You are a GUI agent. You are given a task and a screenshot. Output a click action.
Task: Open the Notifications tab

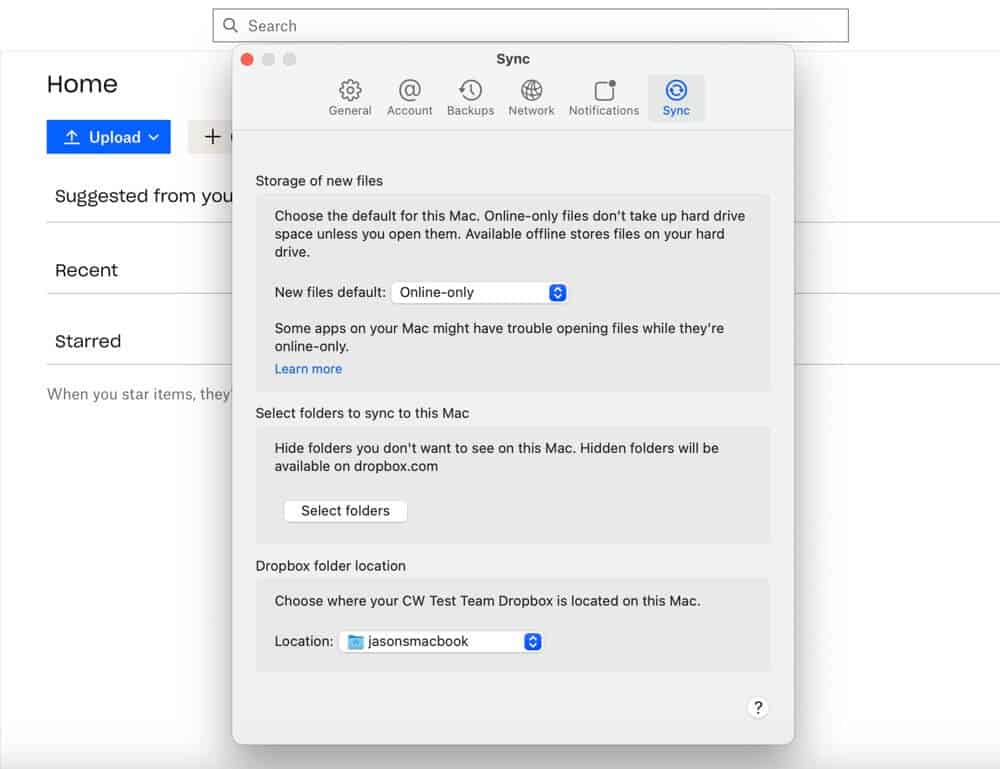click(604, 98)
